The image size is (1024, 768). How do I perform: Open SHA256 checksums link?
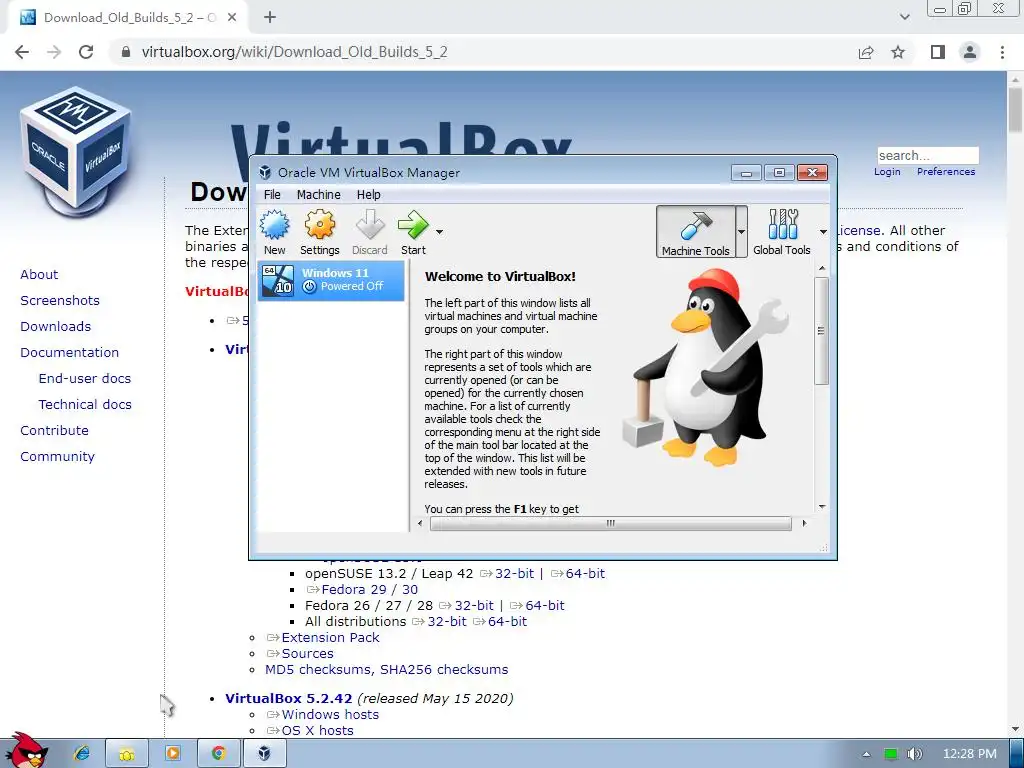click(x=444, y=669)
